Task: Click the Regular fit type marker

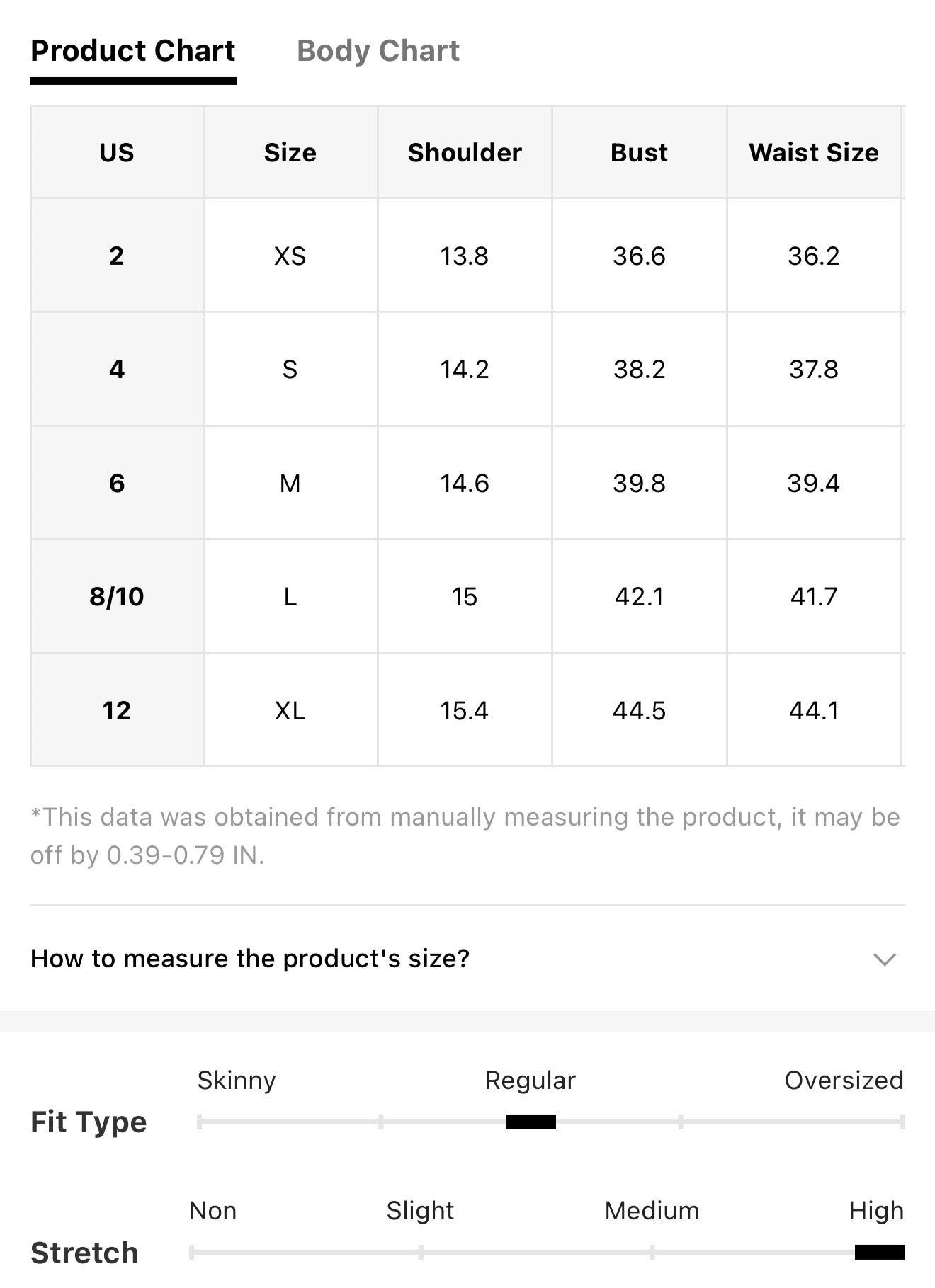Action: point(531,1122)
